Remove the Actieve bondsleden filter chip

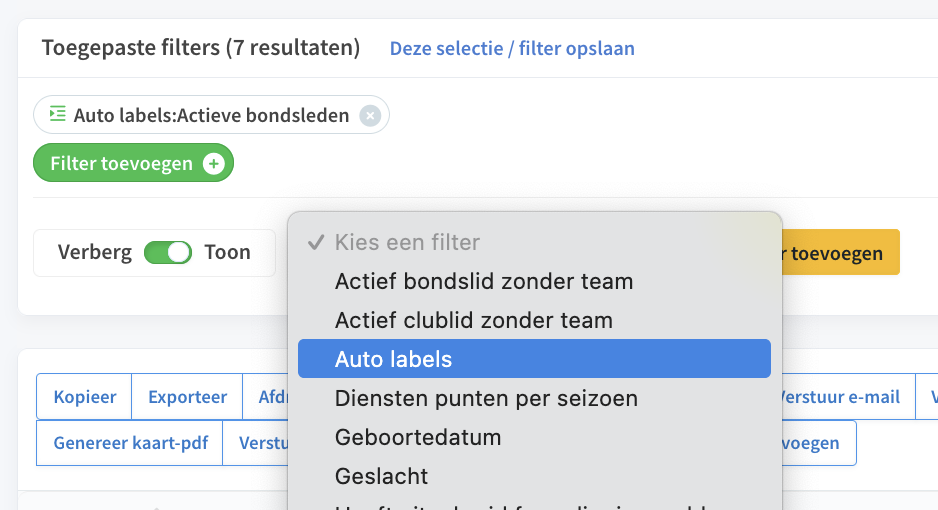370,115
